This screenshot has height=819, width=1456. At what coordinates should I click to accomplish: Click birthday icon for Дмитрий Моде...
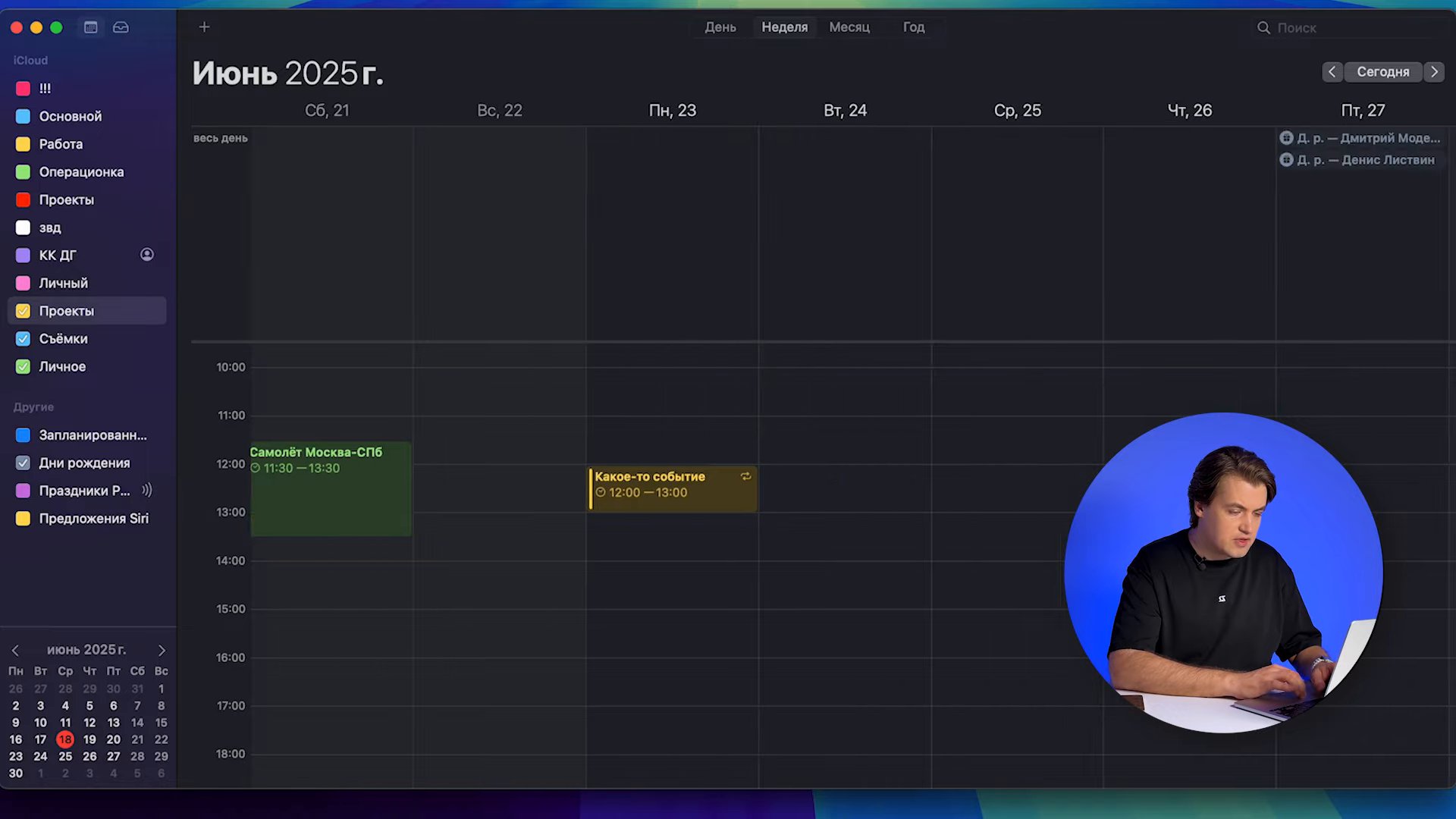1286,138
